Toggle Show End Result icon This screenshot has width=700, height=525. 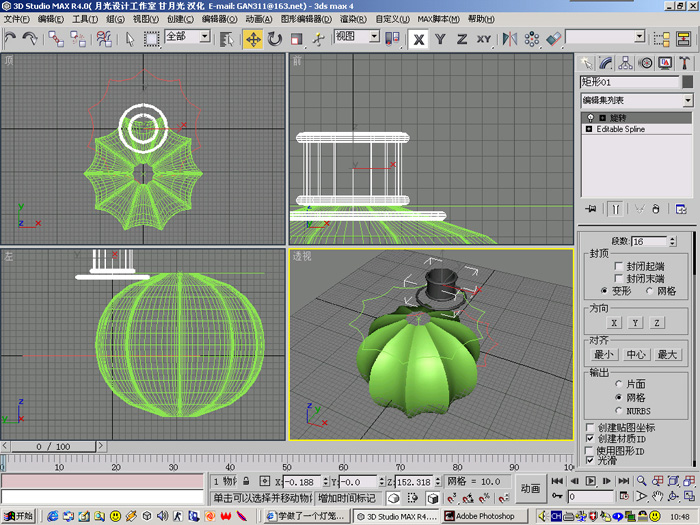[x=615, y=209]
